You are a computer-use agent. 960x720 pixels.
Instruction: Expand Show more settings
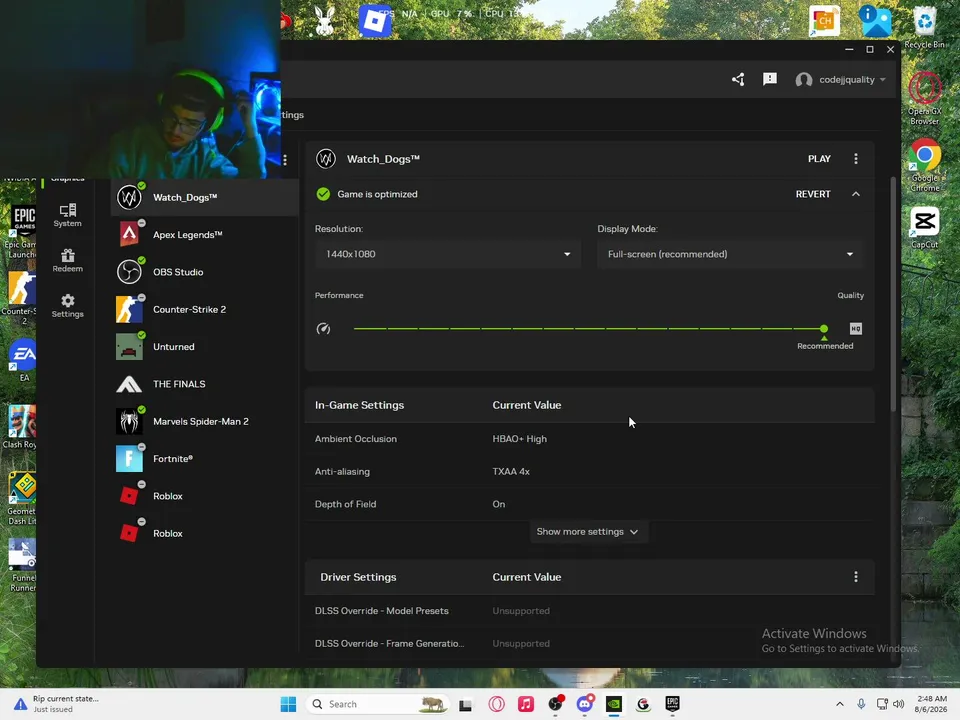(x=587, y=531)
